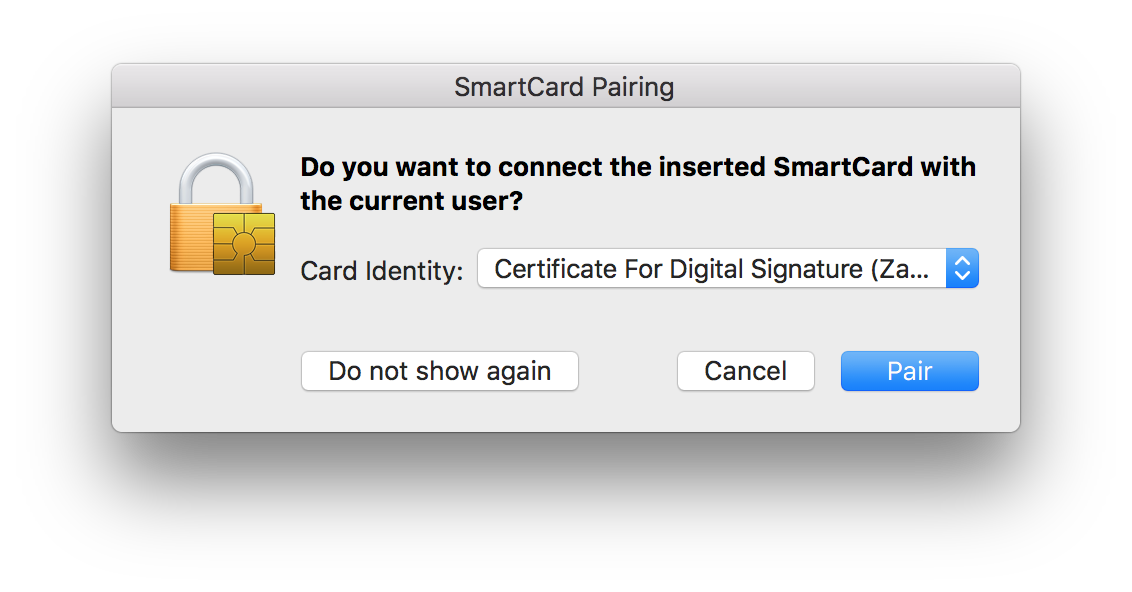Click the SmartCard Pairing title bar
The image size is (1132, 592).
[x=565, y=86]
